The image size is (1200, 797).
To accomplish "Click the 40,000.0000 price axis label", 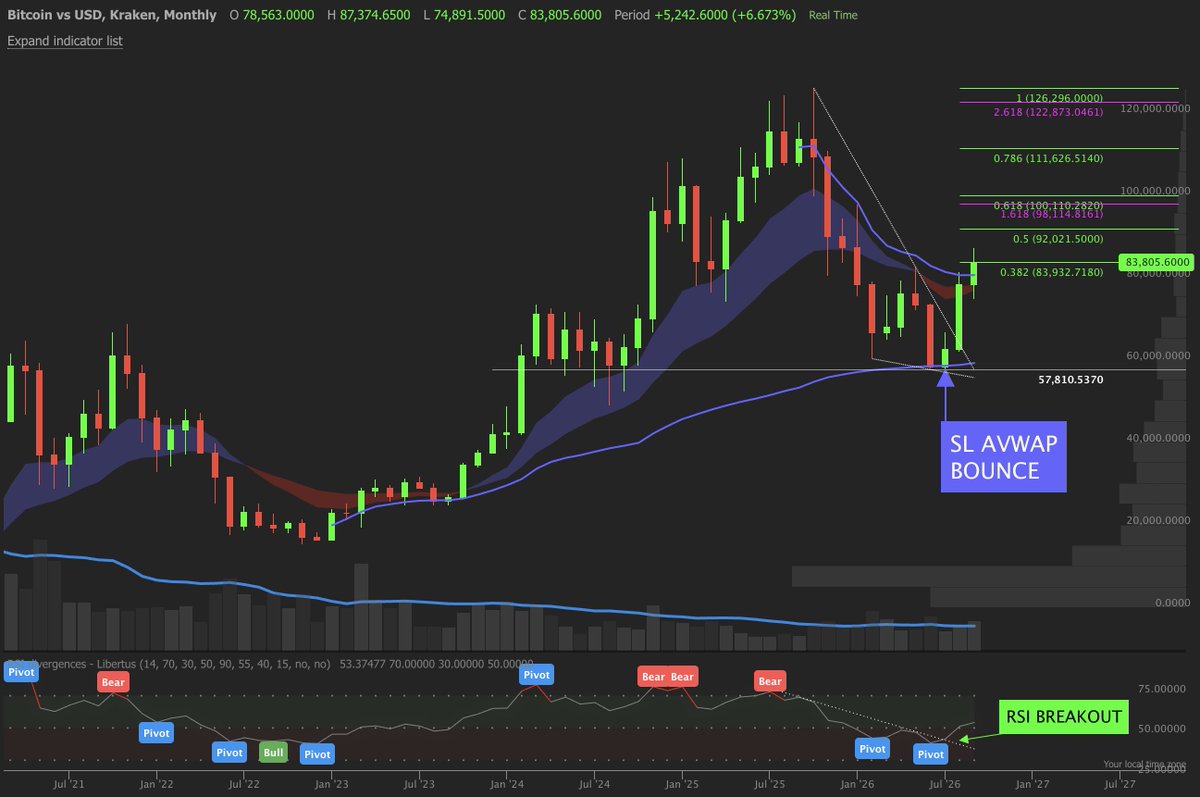I will [1160, 438].
